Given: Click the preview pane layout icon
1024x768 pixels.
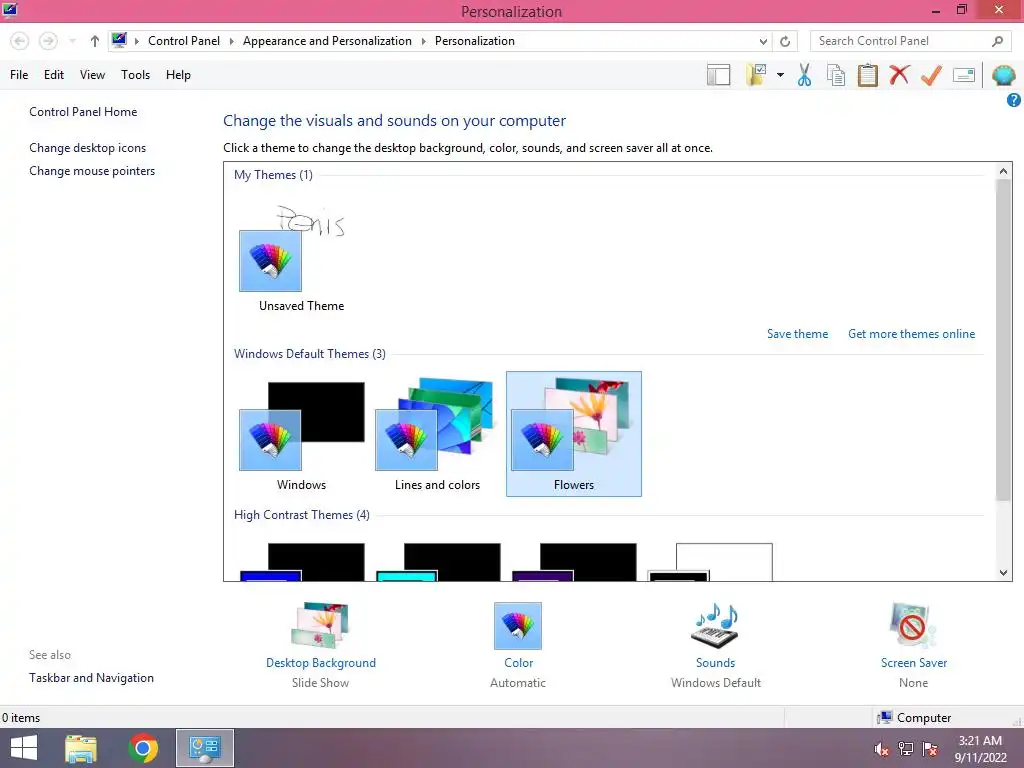Looking at the screenshot, I should (x=718, y=75).
